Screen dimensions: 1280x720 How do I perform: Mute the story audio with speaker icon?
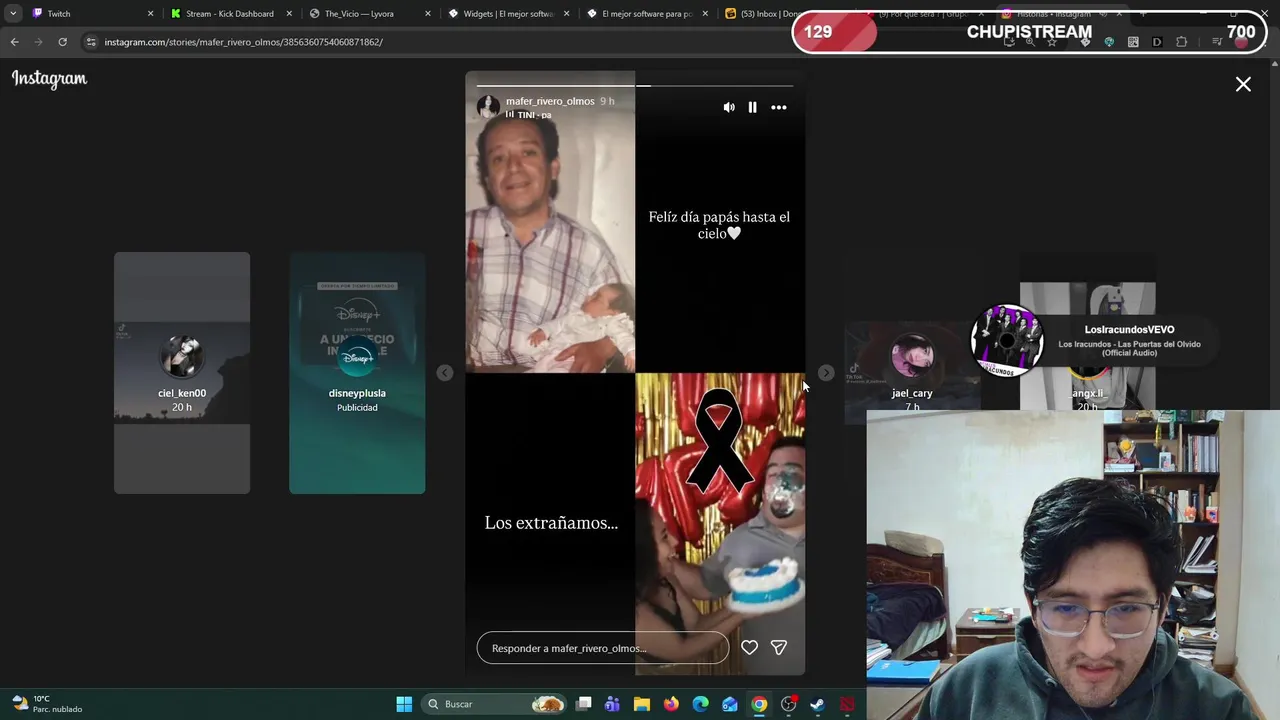tap(729, 107)
